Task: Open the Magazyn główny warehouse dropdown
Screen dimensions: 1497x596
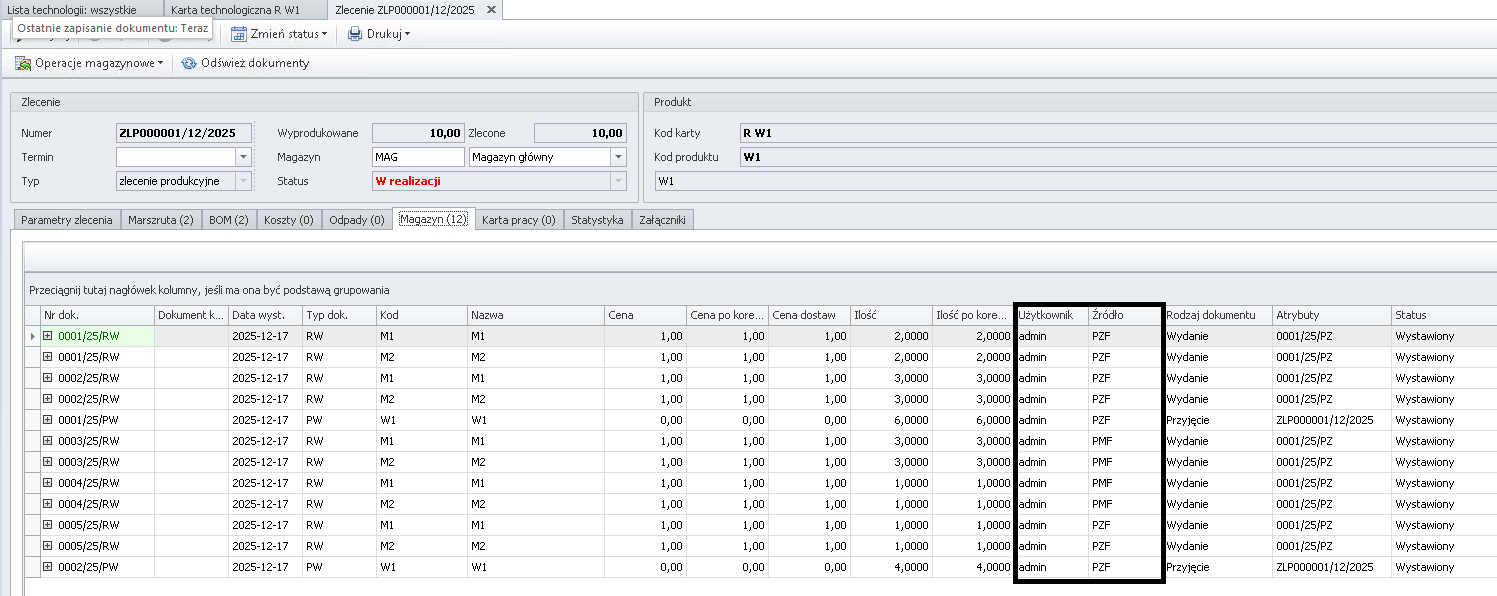Action: 618,157
